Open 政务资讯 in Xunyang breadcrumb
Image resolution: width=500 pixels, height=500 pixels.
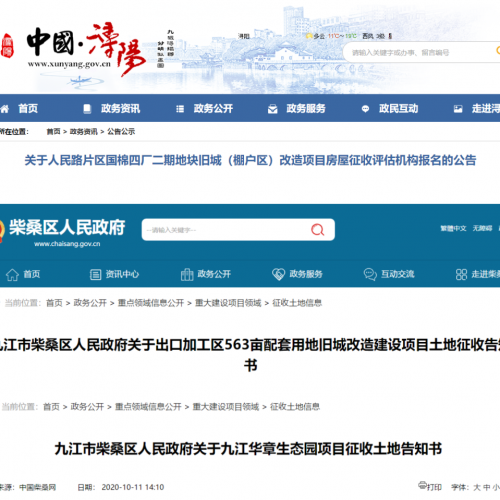click(x=84, y=132)
